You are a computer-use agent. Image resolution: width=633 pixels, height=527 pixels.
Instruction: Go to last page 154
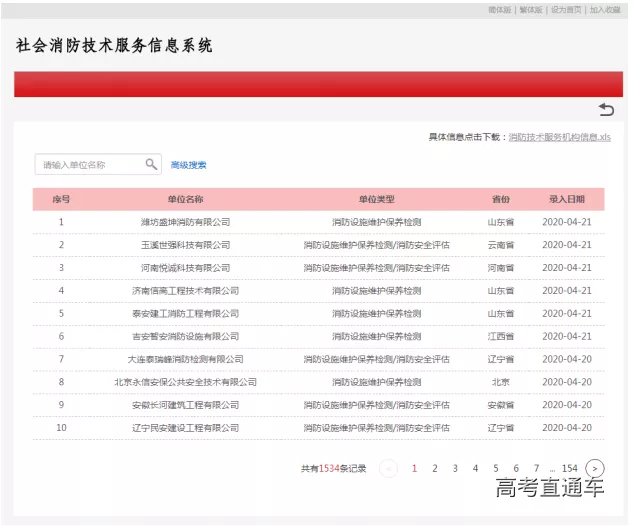(569, 468)
